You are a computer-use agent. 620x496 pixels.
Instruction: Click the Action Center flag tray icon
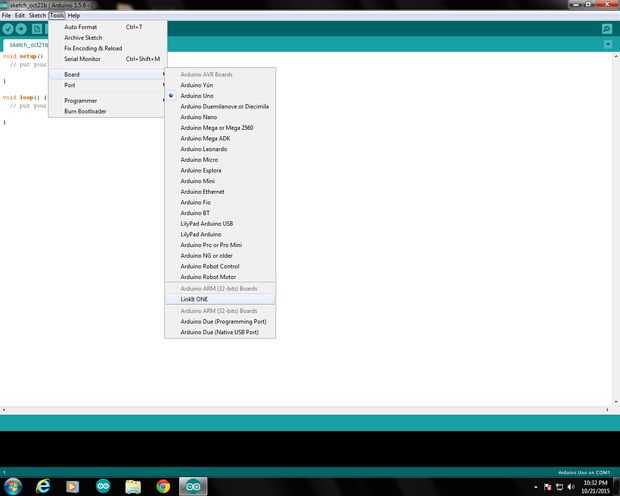[x=548, y=487]
